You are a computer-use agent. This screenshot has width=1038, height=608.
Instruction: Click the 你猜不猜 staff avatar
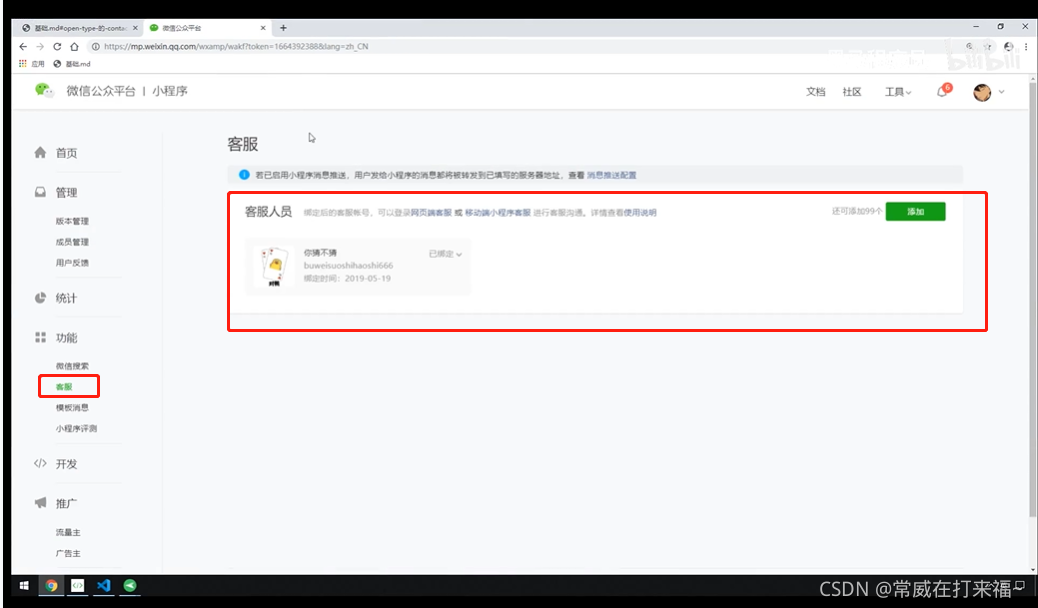[274, 266]
